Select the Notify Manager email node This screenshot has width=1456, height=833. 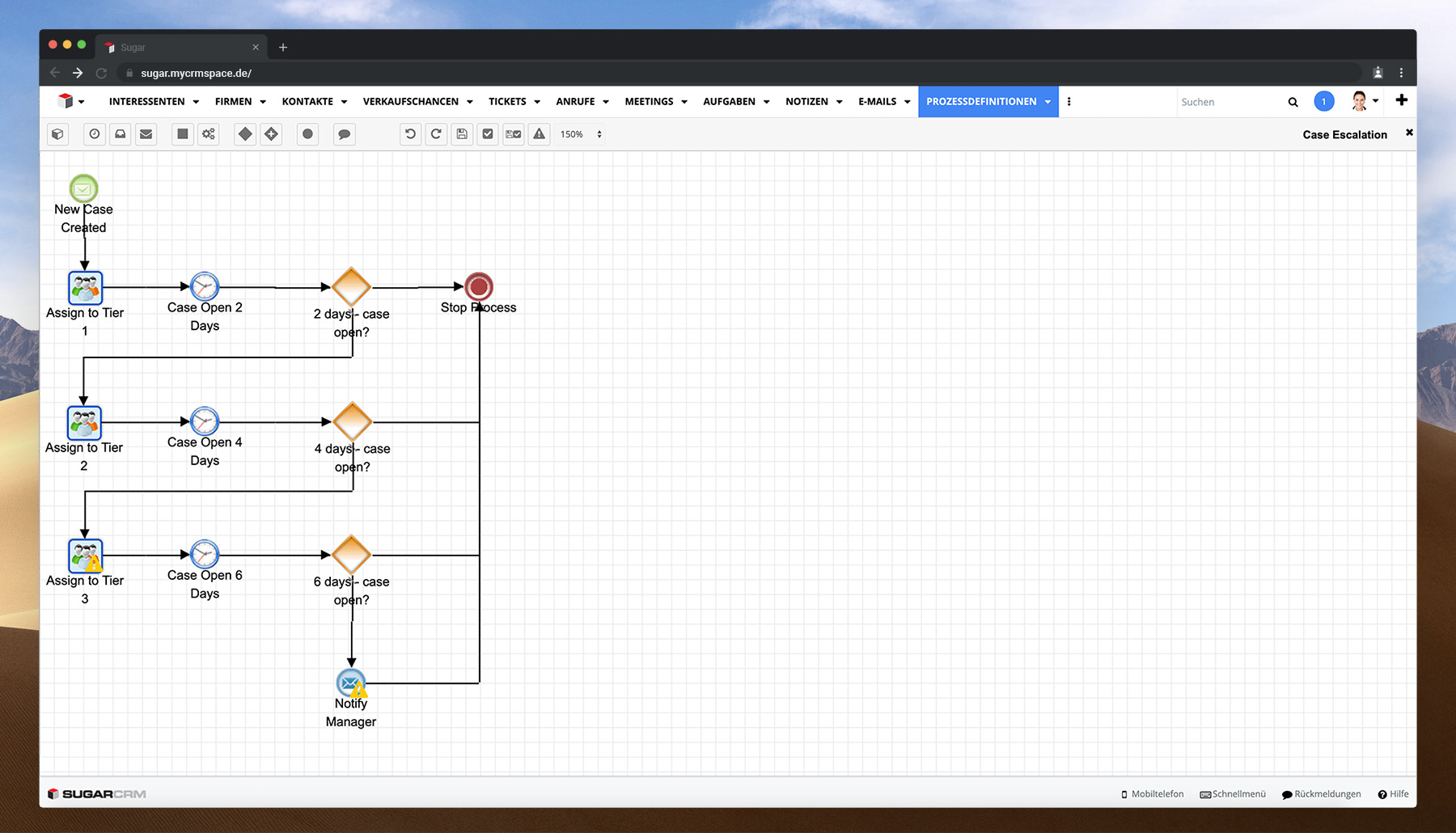(x=350, y=683)
